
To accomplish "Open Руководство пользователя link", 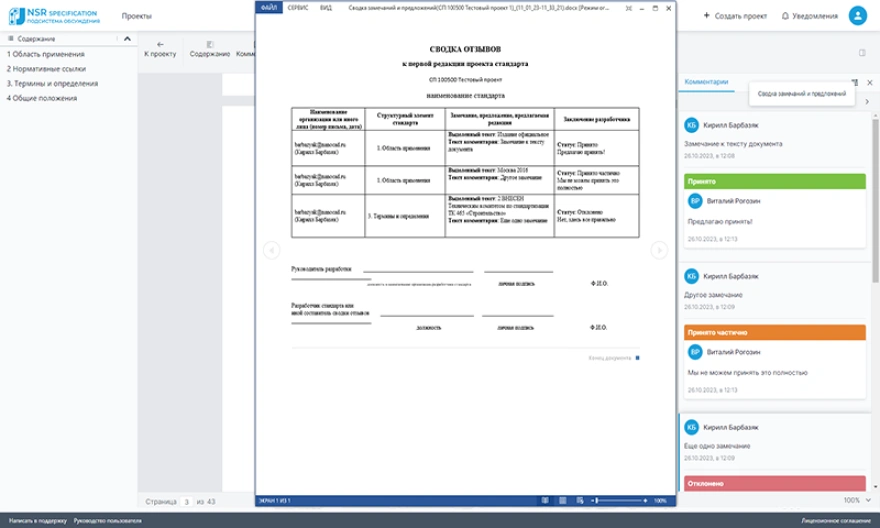I will click(x=108, y=521).
